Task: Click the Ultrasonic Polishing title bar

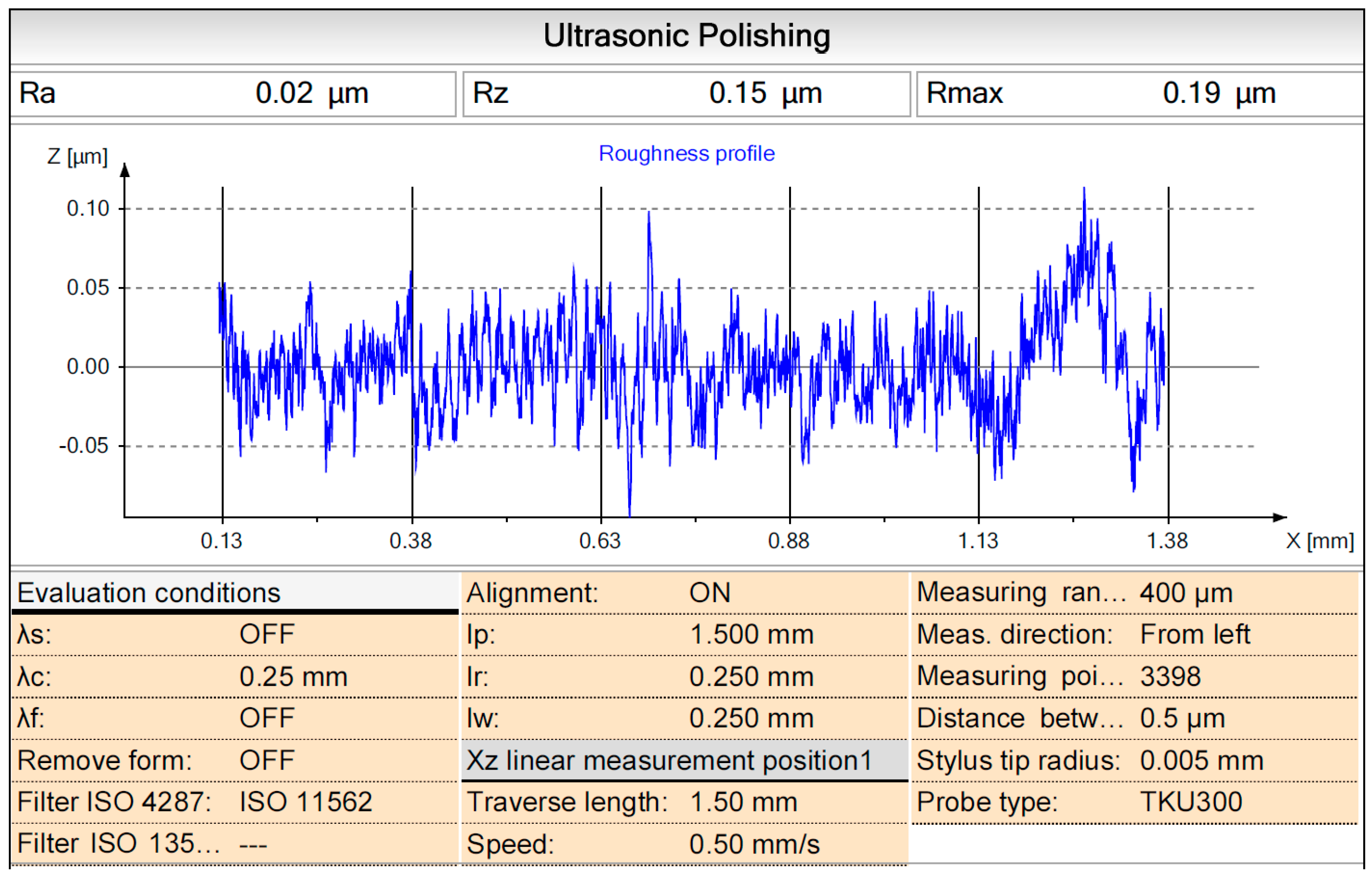Action: tap(686, 35)
